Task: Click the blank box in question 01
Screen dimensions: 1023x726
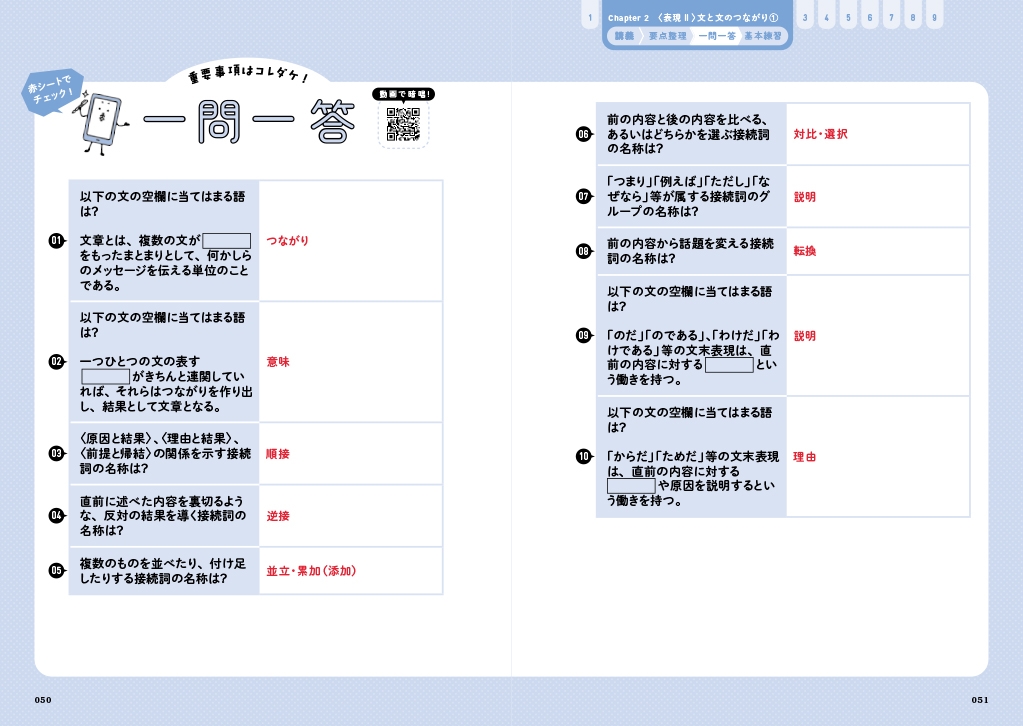Action: 226,241
